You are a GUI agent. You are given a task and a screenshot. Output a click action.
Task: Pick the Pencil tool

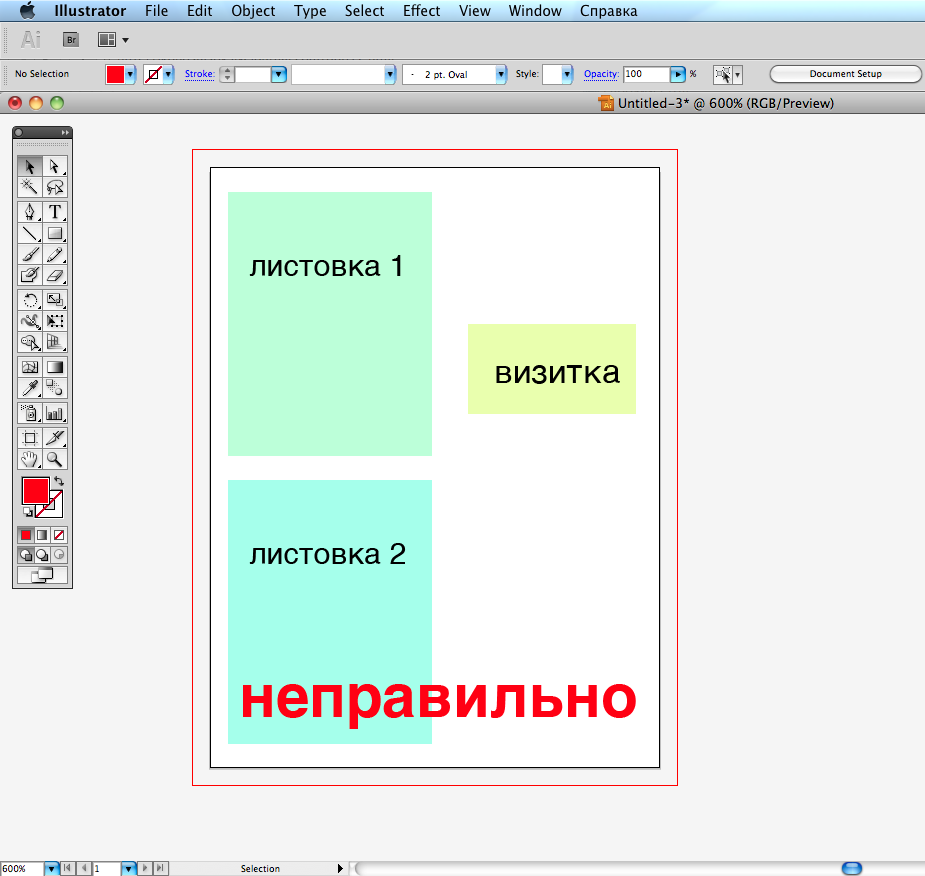[55, 254]
